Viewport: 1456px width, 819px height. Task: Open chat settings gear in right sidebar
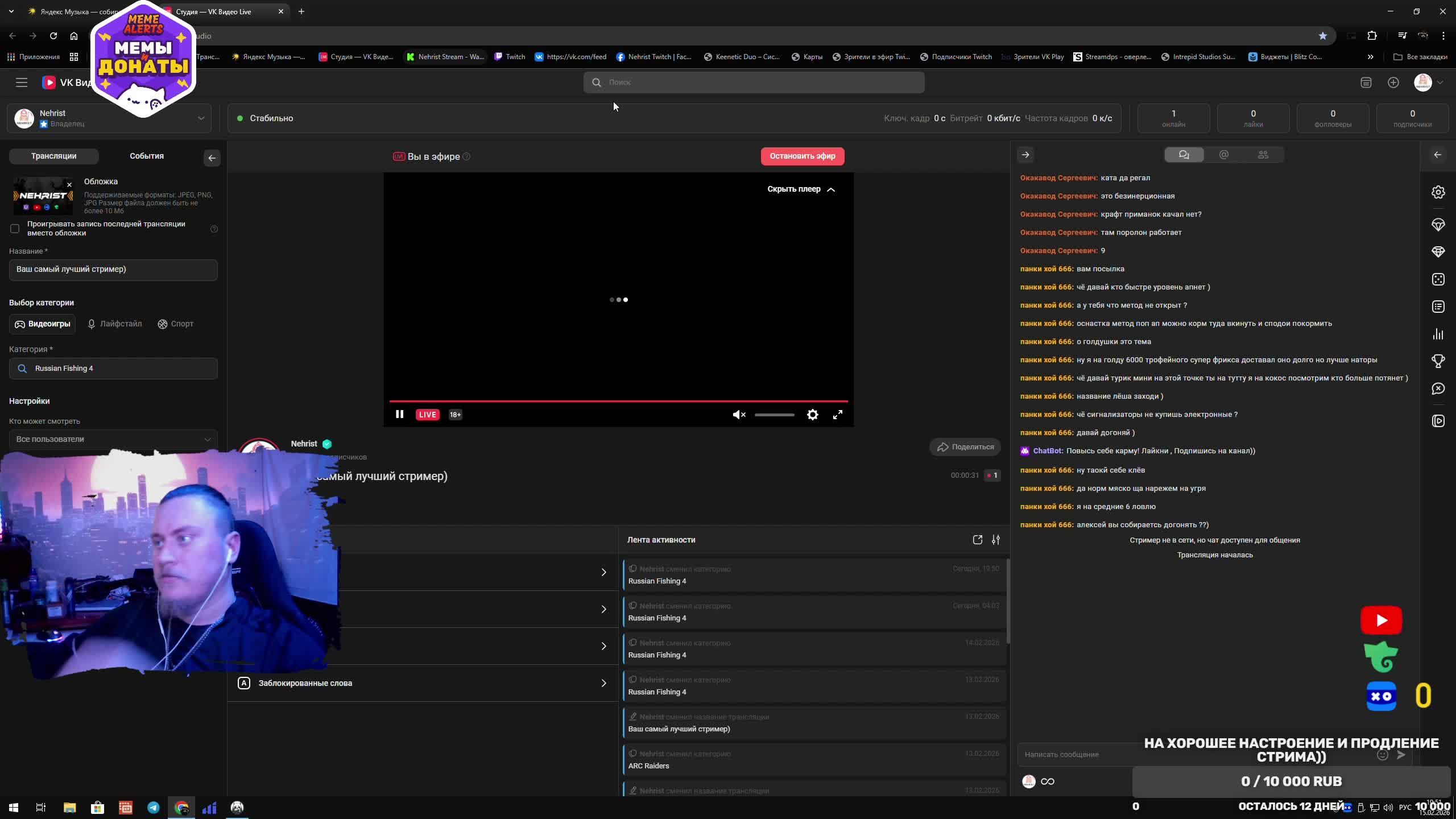(1438, 193)
